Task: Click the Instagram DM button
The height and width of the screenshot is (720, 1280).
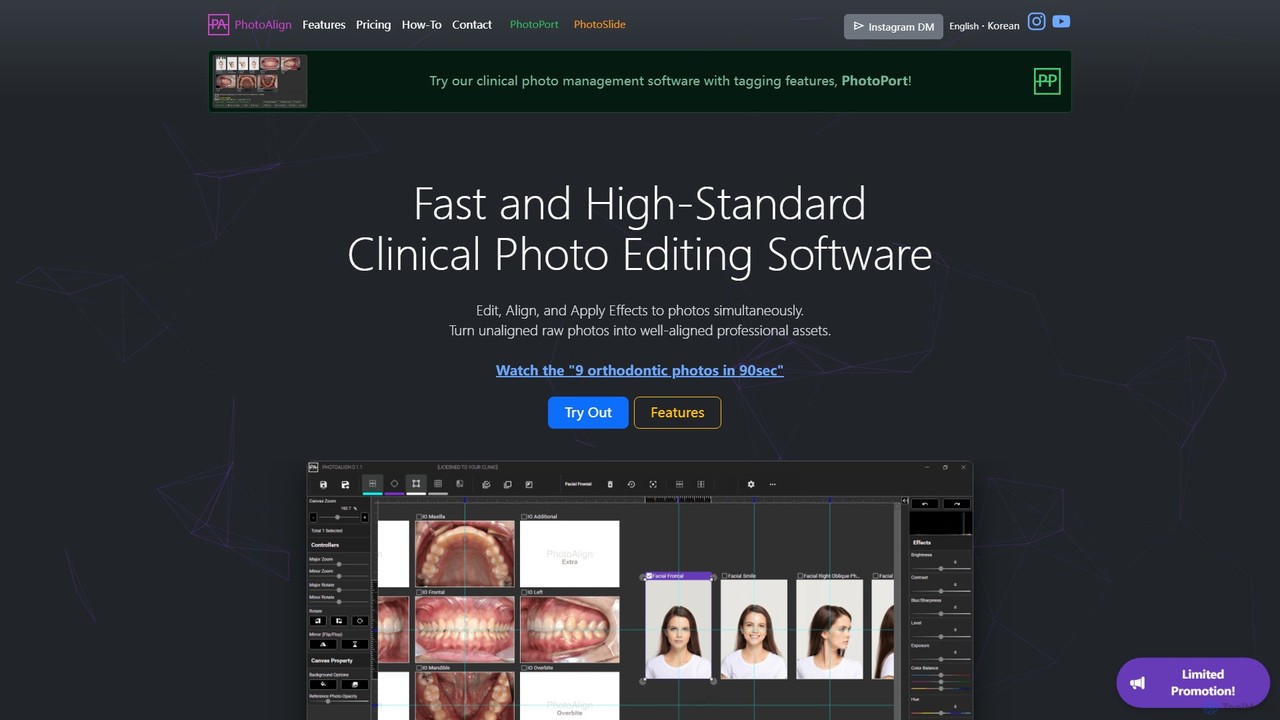Action: pos(893,26)
